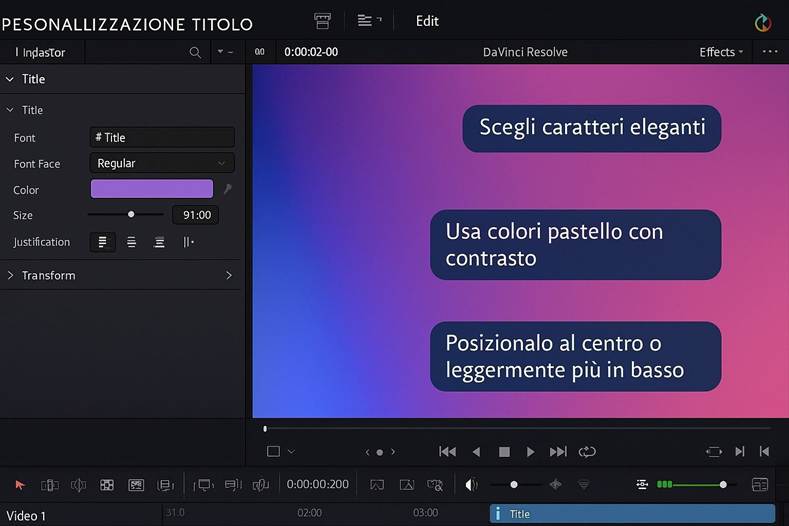The height and width of the screenshot is (526, 789).
Task: Click the media storage icon in top bar
Action: click(x=322, y=21)
